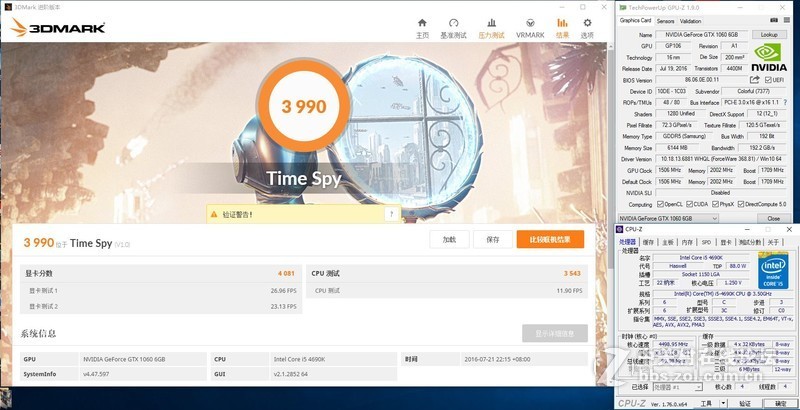Click the 验证警告 warning triangle icon
The width and height of the screenshot is (800, 410).
[x=214, y=215]
